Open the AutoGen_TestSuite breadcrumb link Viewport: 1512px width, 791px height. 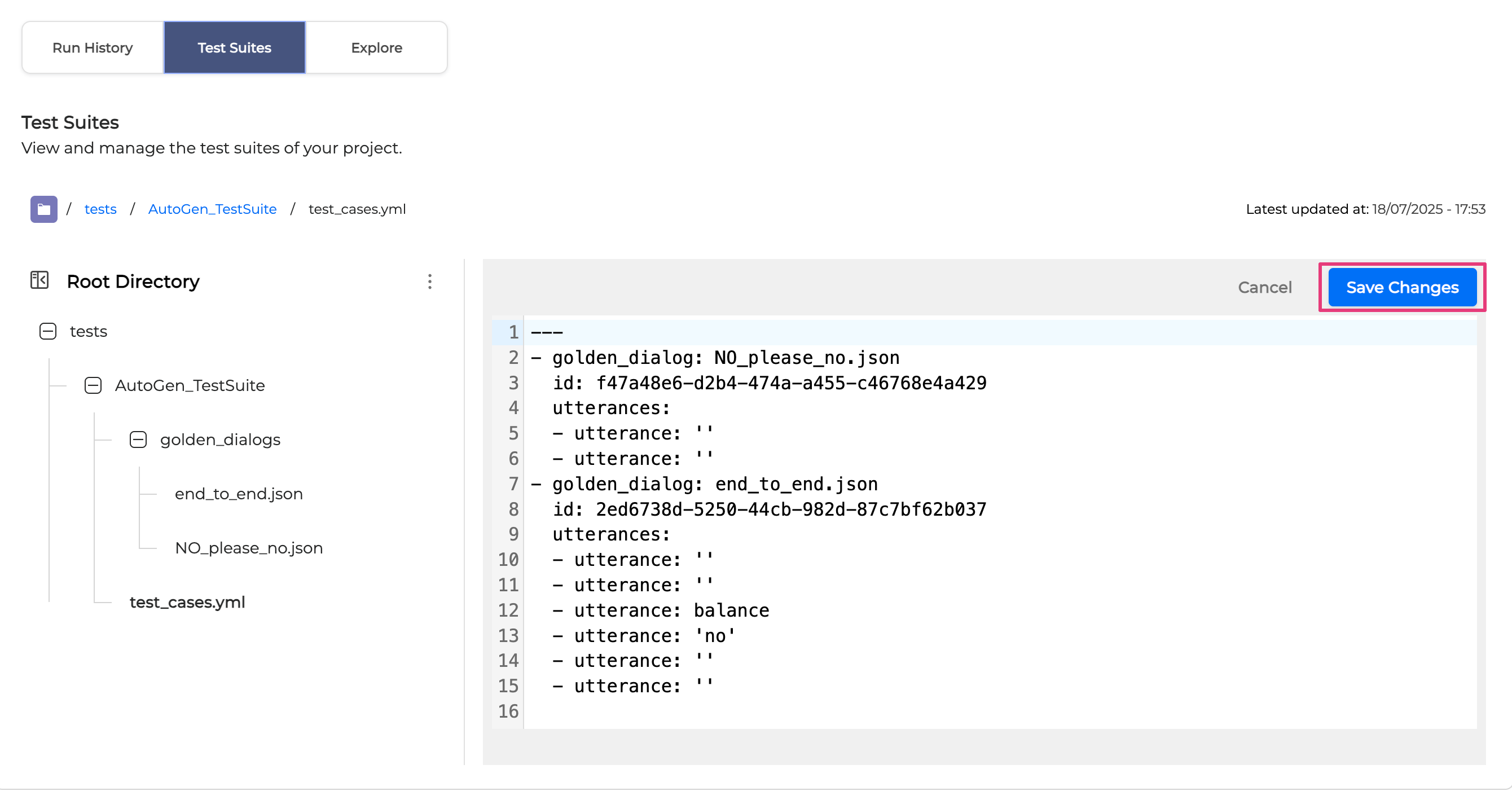click(212, 209)
